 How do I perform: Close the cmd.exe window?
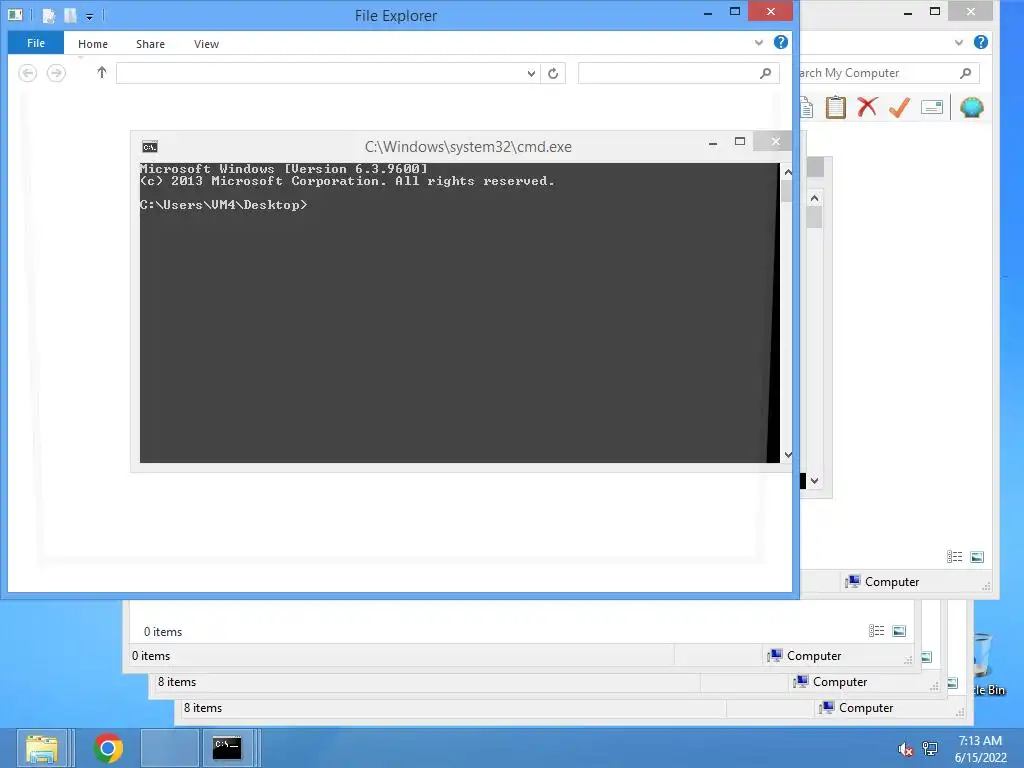(x=775, y=142)
